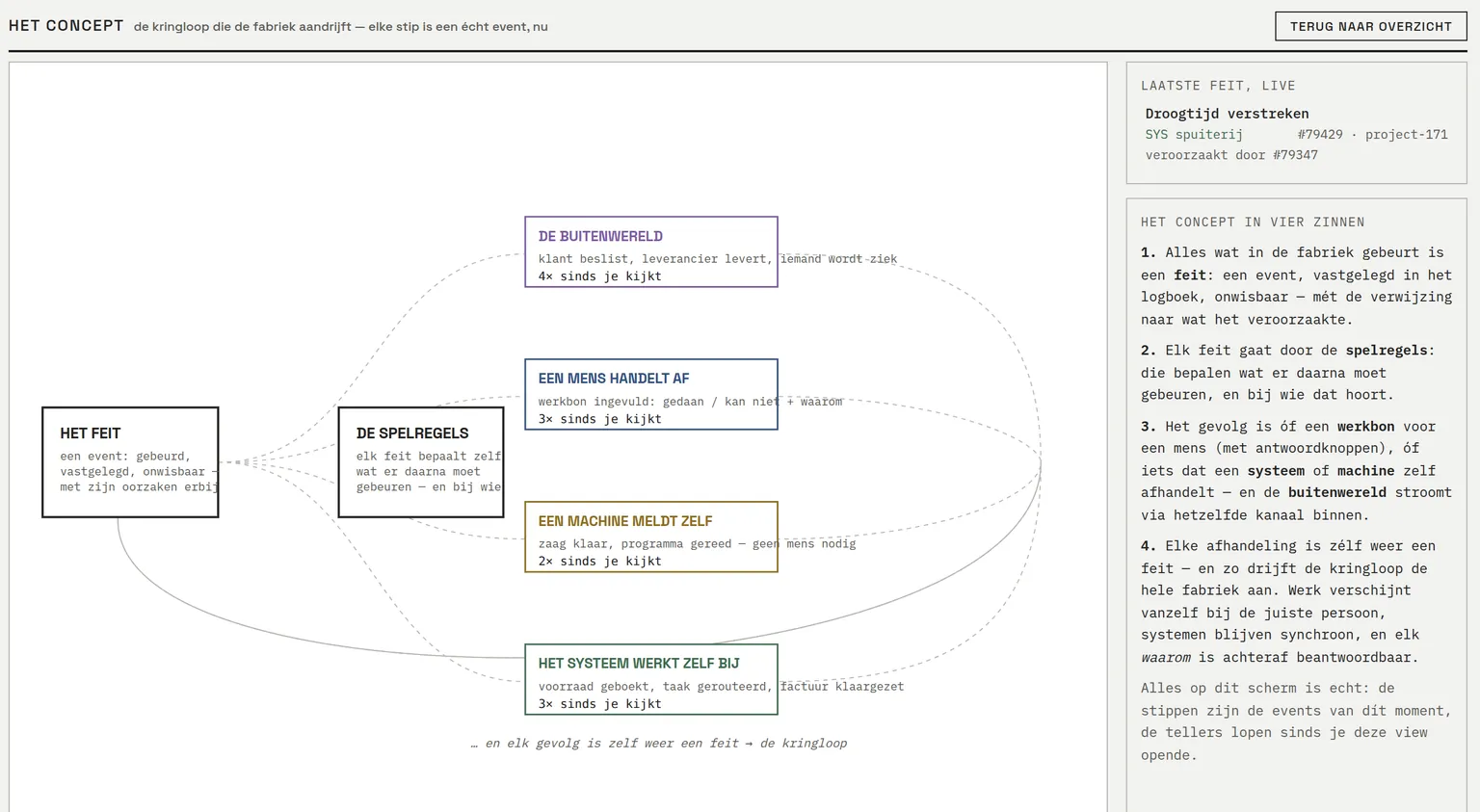This screenshot has width=1480, height=812.
Task: Click the bold word spelregels in sentence two
Action: (1389, 351)
